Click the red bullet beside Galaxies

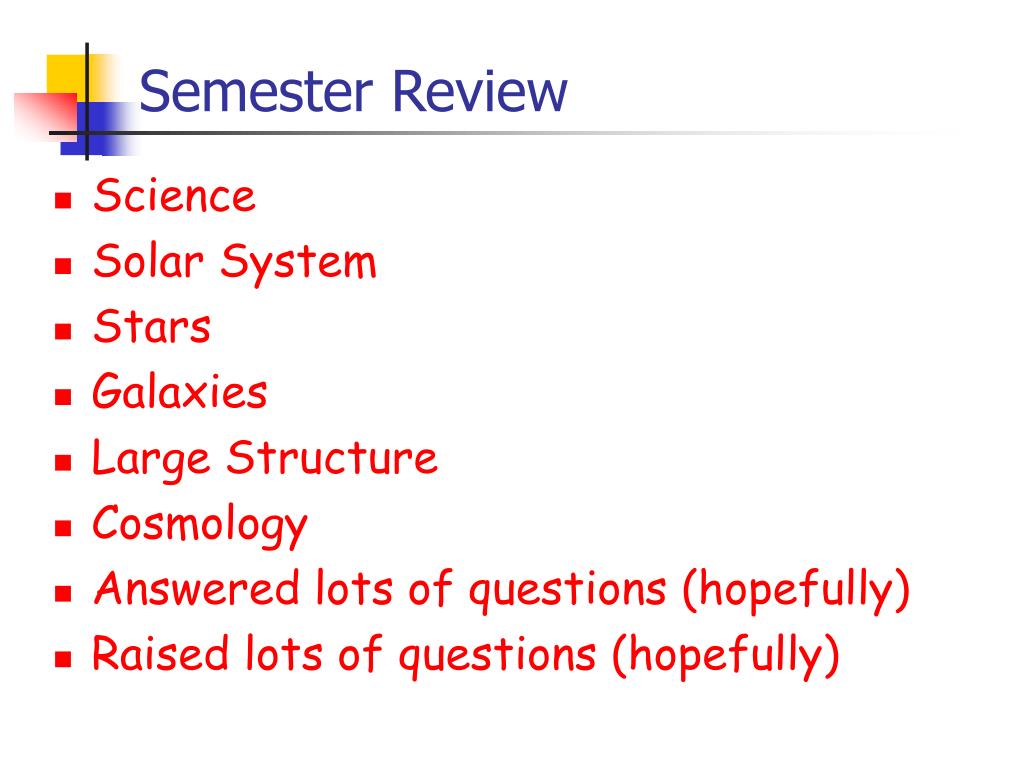[x=63, y=396]
